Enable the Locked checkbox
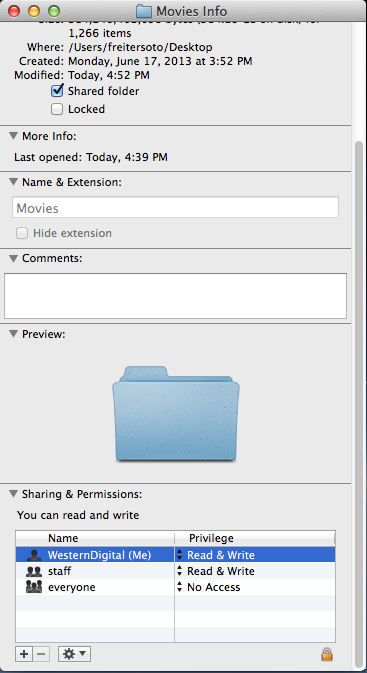Image resolution: width=367 pixels, height=673 pixels. (x=57, y=109)
